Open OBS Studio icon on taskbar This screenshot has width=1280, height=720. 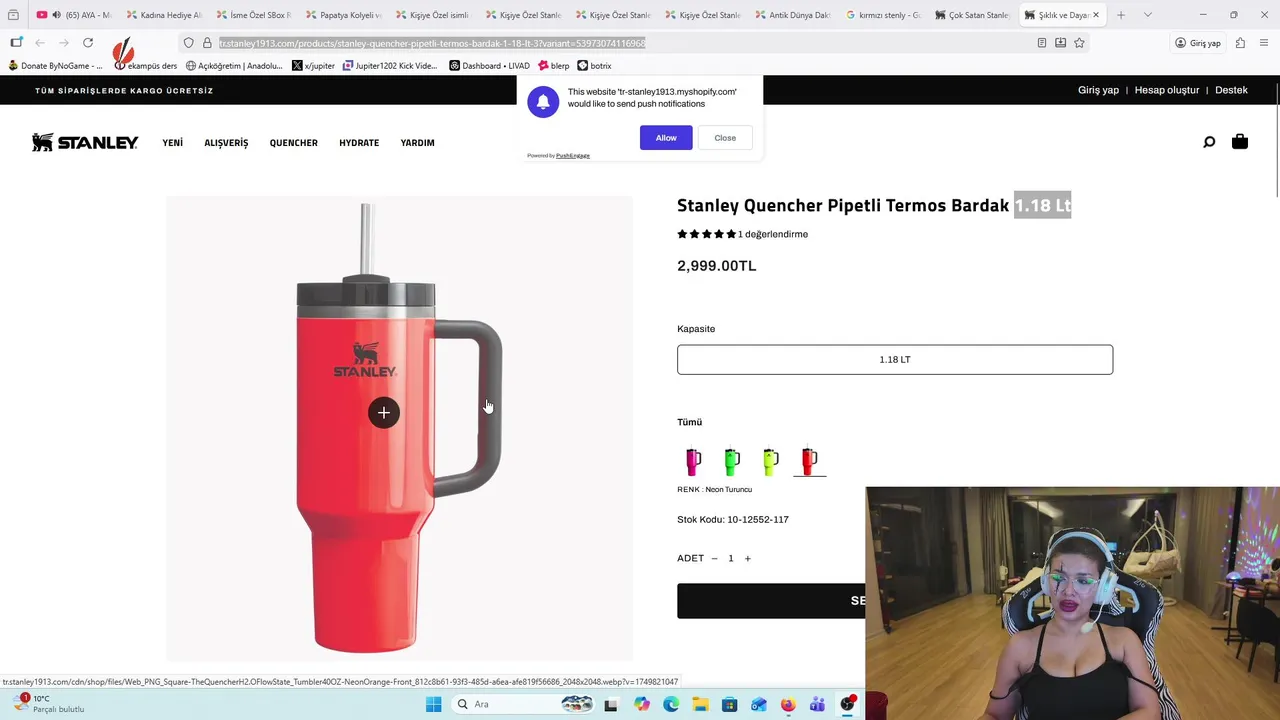(847, 704)
